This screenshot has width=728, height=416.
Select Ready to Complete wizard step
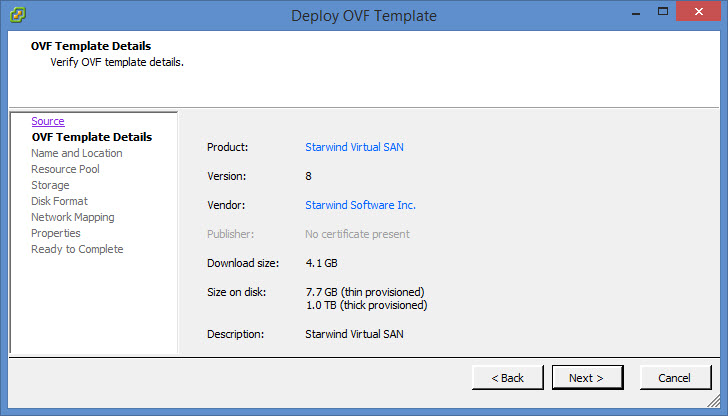click(77, 249)
